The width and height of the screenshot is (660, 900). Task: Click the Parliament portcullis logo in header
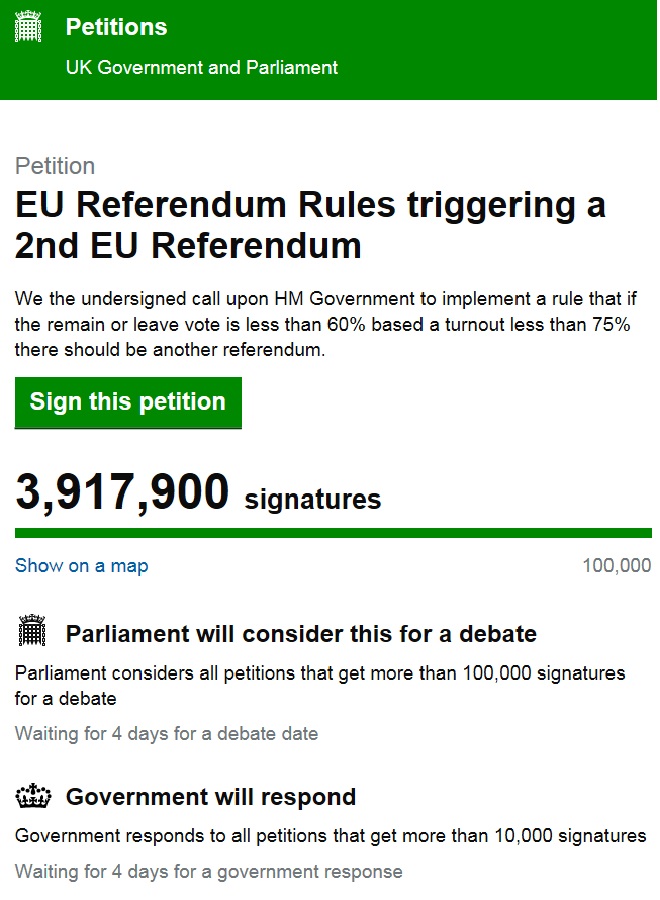(x=29, y=27)
